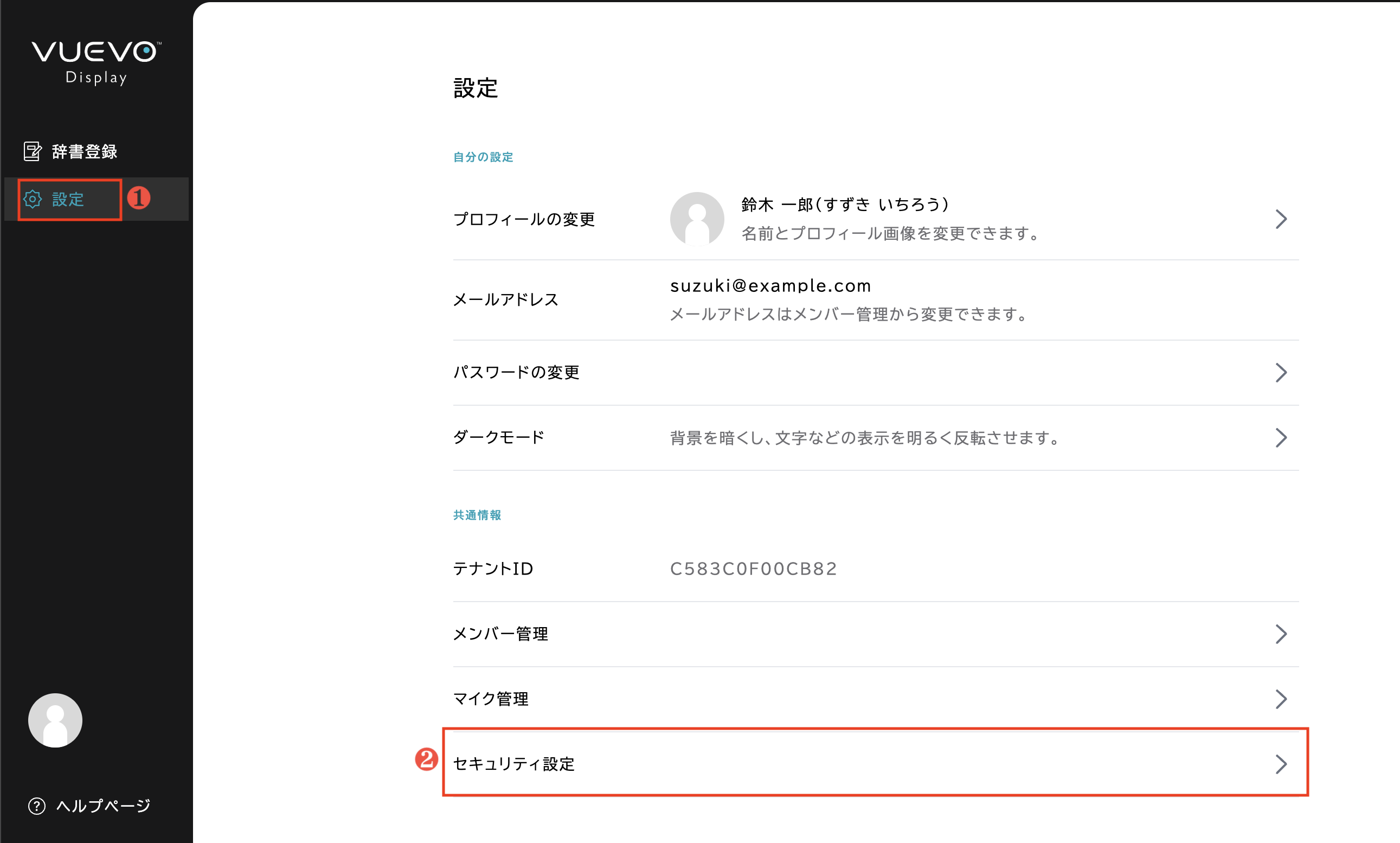Click the profile picture next to 鈴木 一郎
This screenshot has width=1400, height=843.
(x=699, y=219)
